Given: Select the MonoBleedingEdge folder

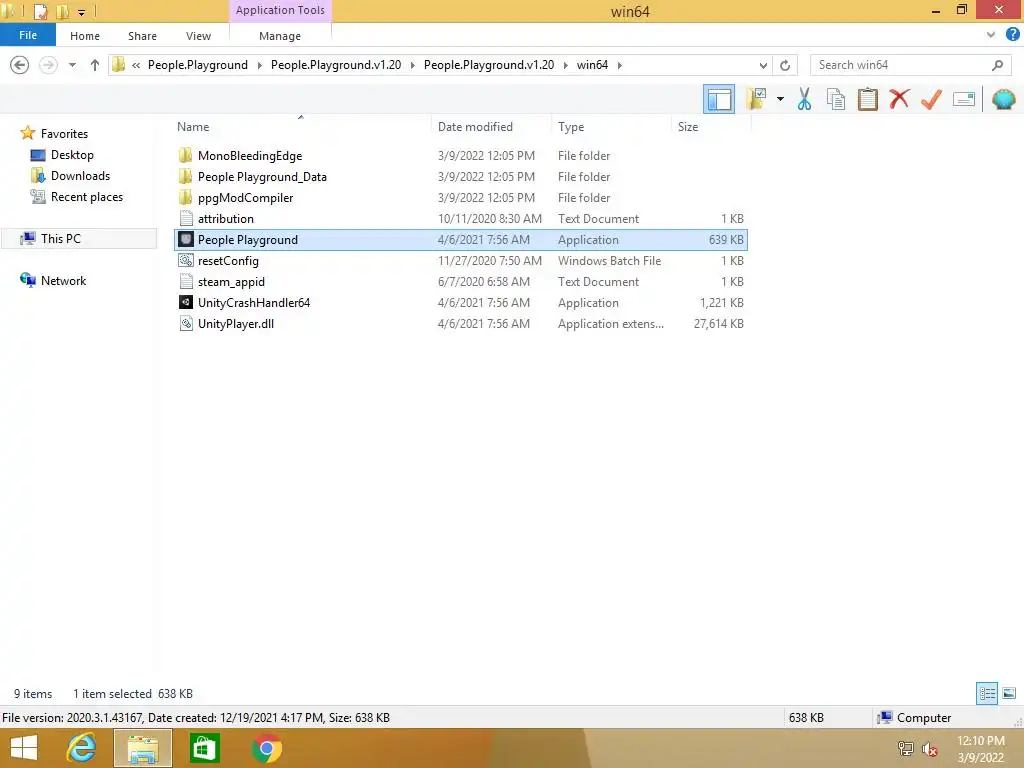Looking at the screenshot, I should pos(461,155).
